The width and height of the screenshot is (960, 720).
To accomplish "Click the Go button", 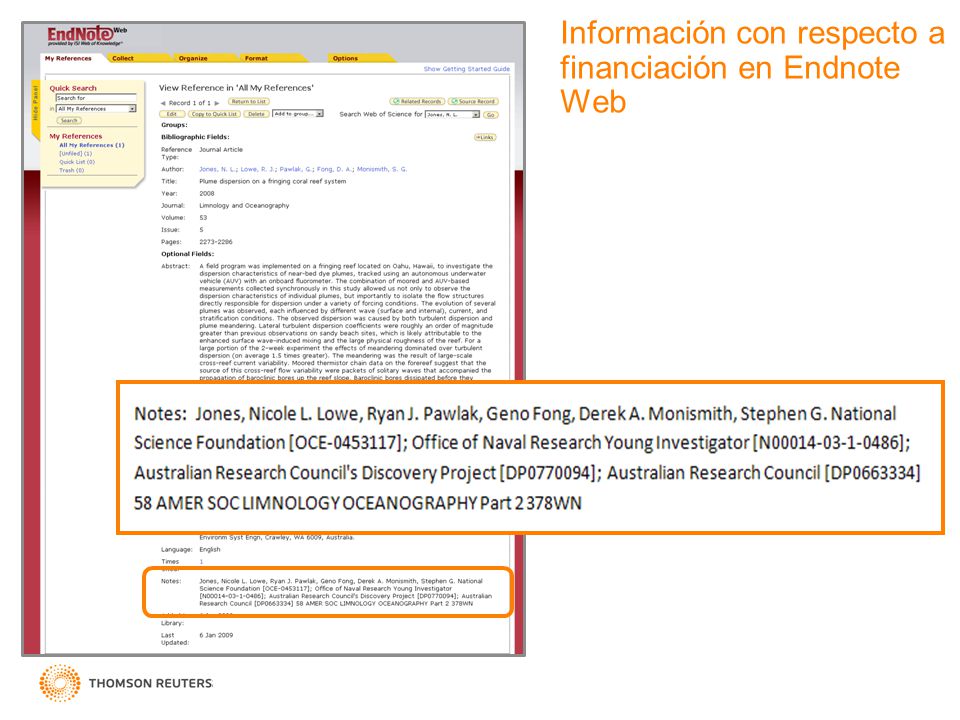I will [490, 114].
